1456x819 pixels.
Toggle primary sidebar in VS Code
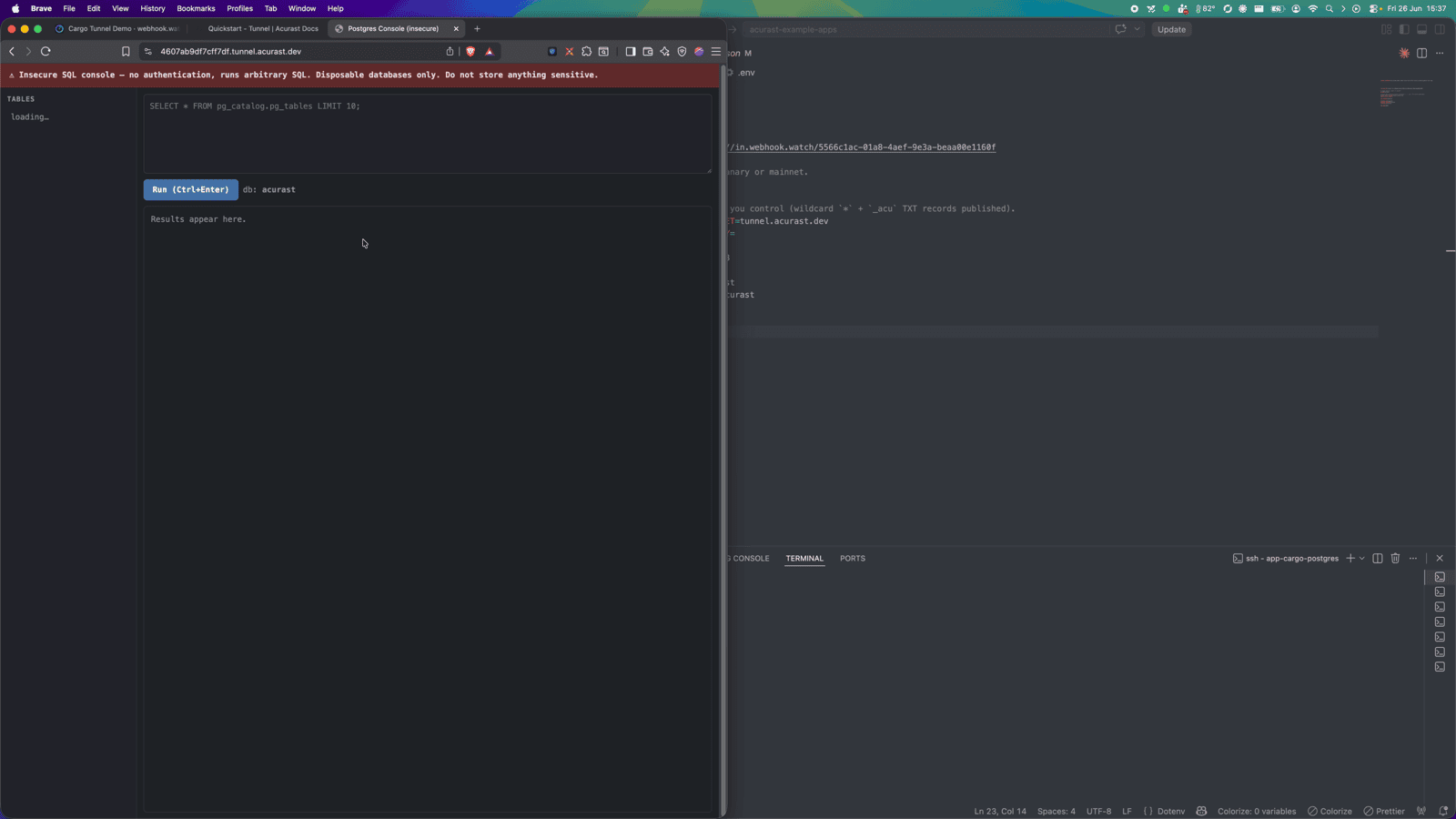(x=1404, y=29)
